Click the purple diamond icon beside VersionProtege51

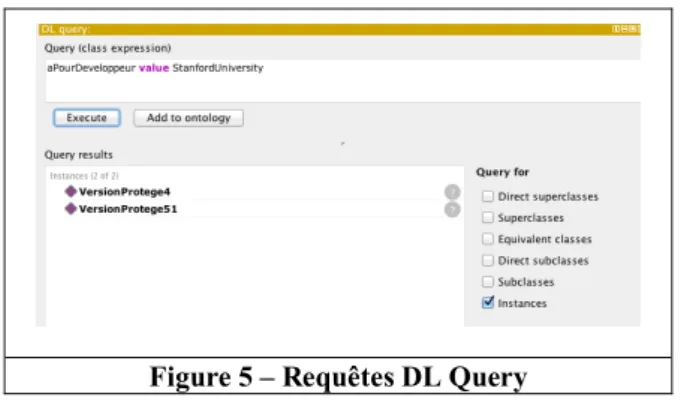tap(70, 208)
